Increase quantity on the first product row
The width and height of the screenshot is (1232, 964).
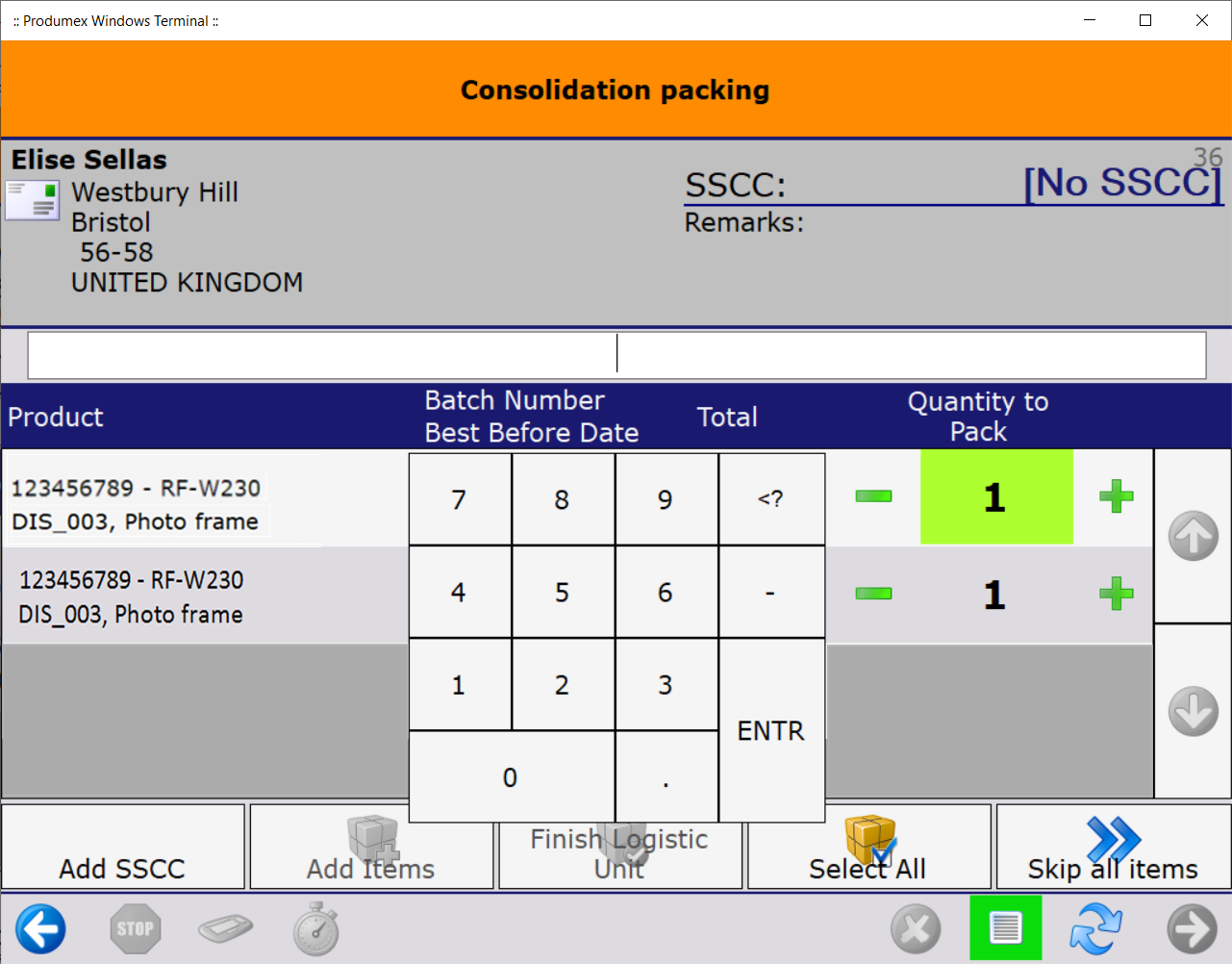click(x=1116, y=497)
